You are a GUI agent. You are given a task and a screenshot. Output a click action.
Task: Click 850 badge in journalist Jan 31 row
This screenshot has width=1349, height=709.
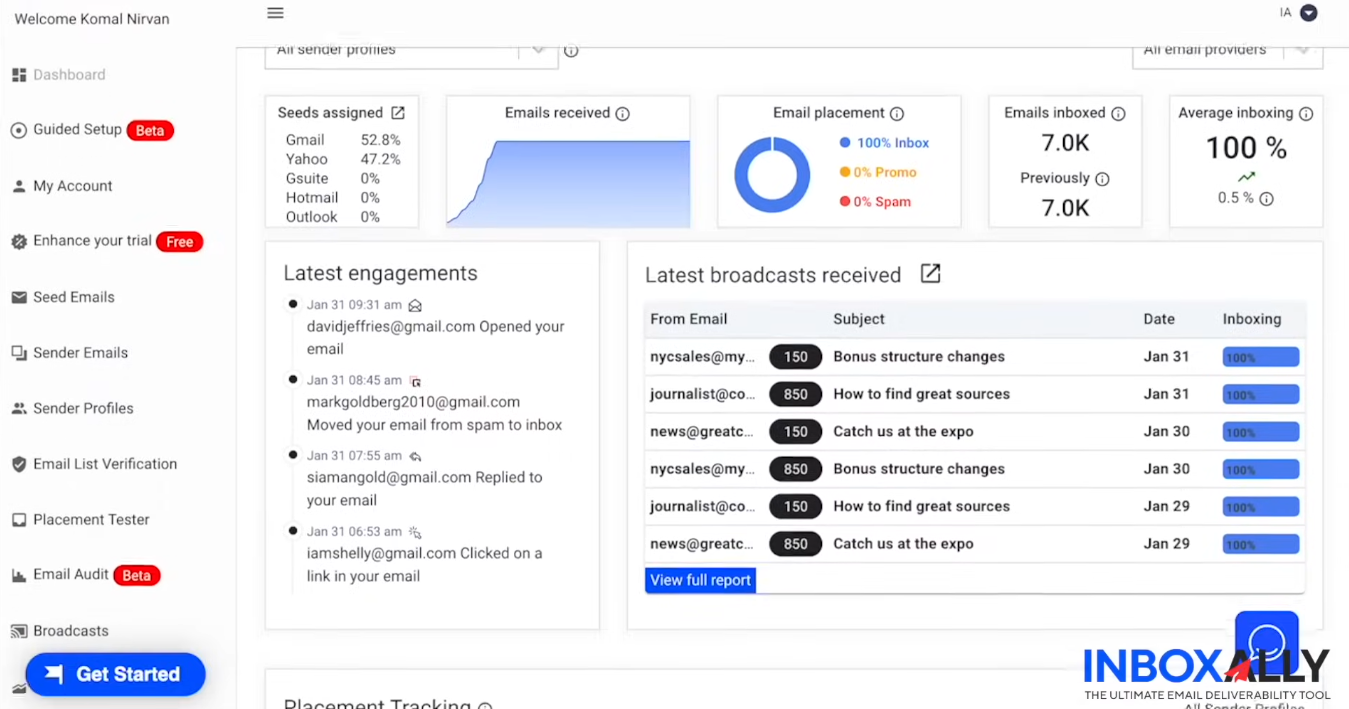(796, 394)
